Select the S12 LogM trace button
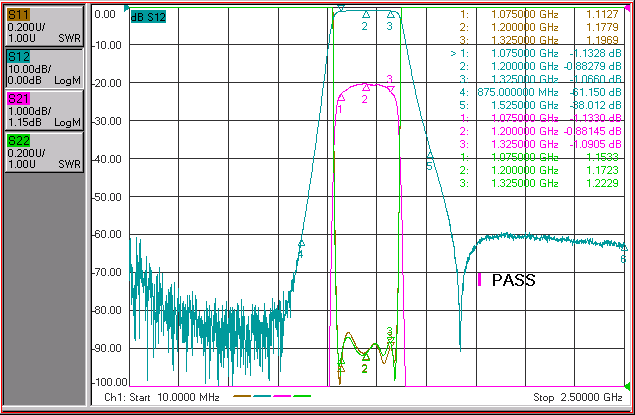 [44, 68]
